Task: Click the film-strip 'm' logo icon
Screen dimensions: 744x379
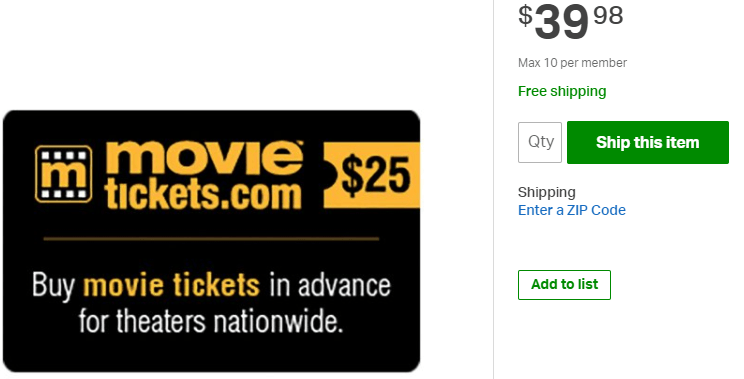Action: [64, 174]
